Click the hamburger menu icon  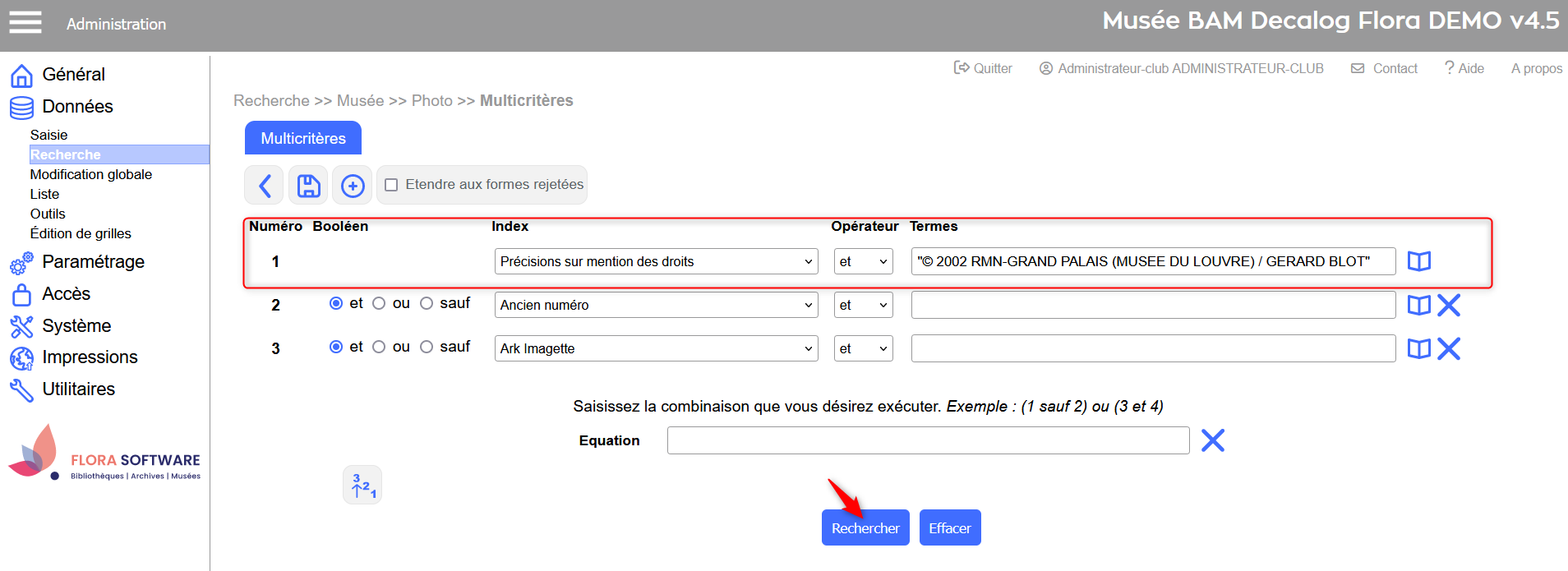click(25, 22)
